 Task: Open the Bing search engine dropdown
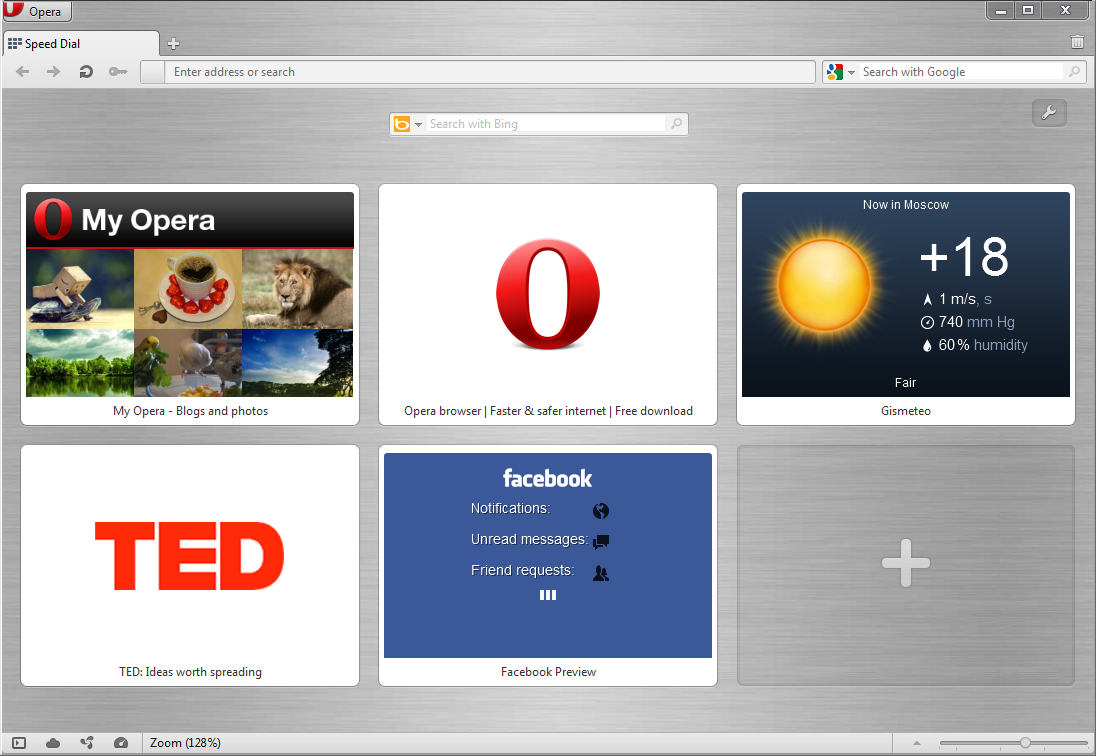[418, 123]
